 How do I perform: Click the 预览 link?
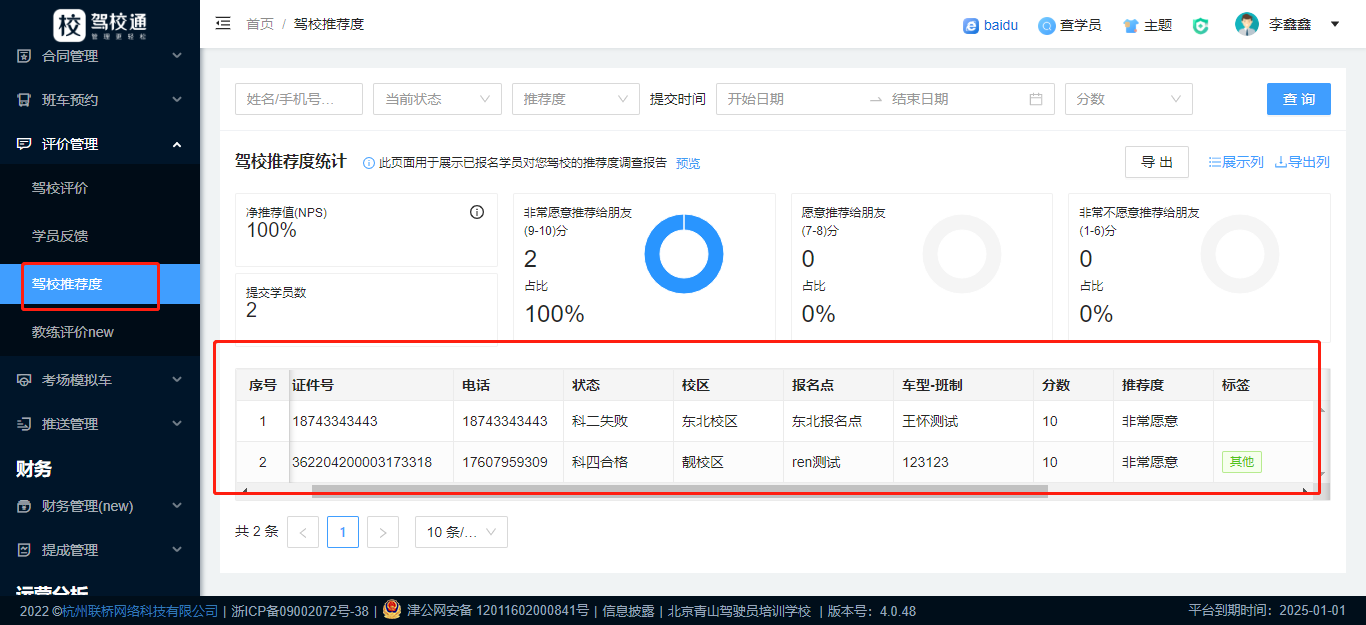pyautogui.click(x=688, y=163)
